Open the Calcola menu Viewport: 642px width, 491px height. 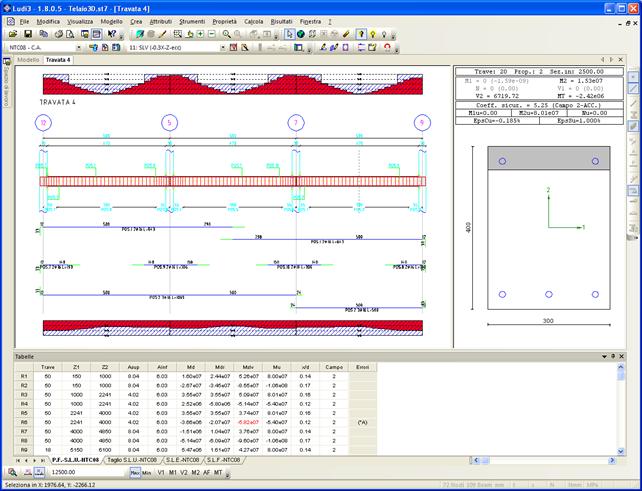[254, 20]
